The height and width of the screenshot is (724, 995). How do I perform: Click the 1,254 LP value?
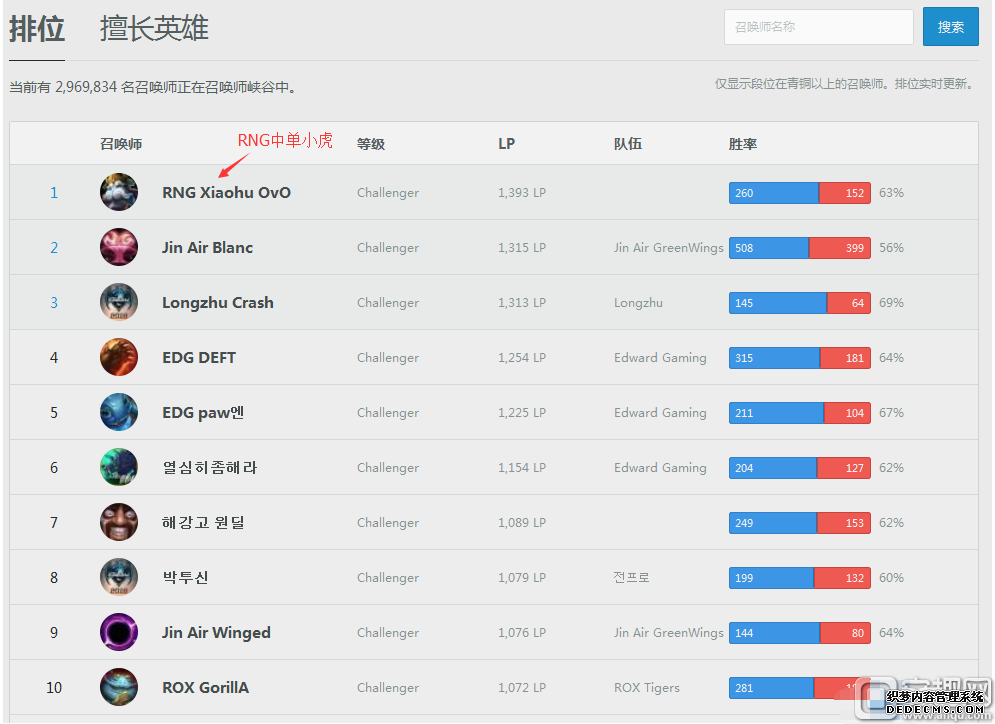(x=522, y=358)
